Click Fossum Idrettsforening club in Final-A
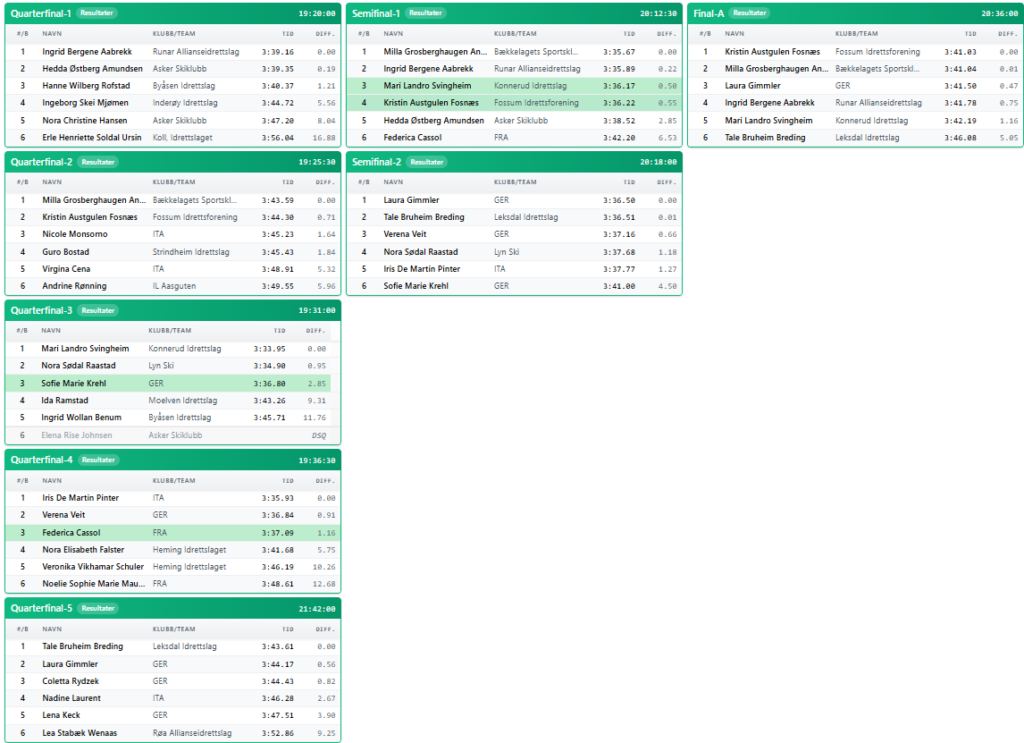This screenshot has width=1024, height=743. pyautogui.click(x=877, y=52)
